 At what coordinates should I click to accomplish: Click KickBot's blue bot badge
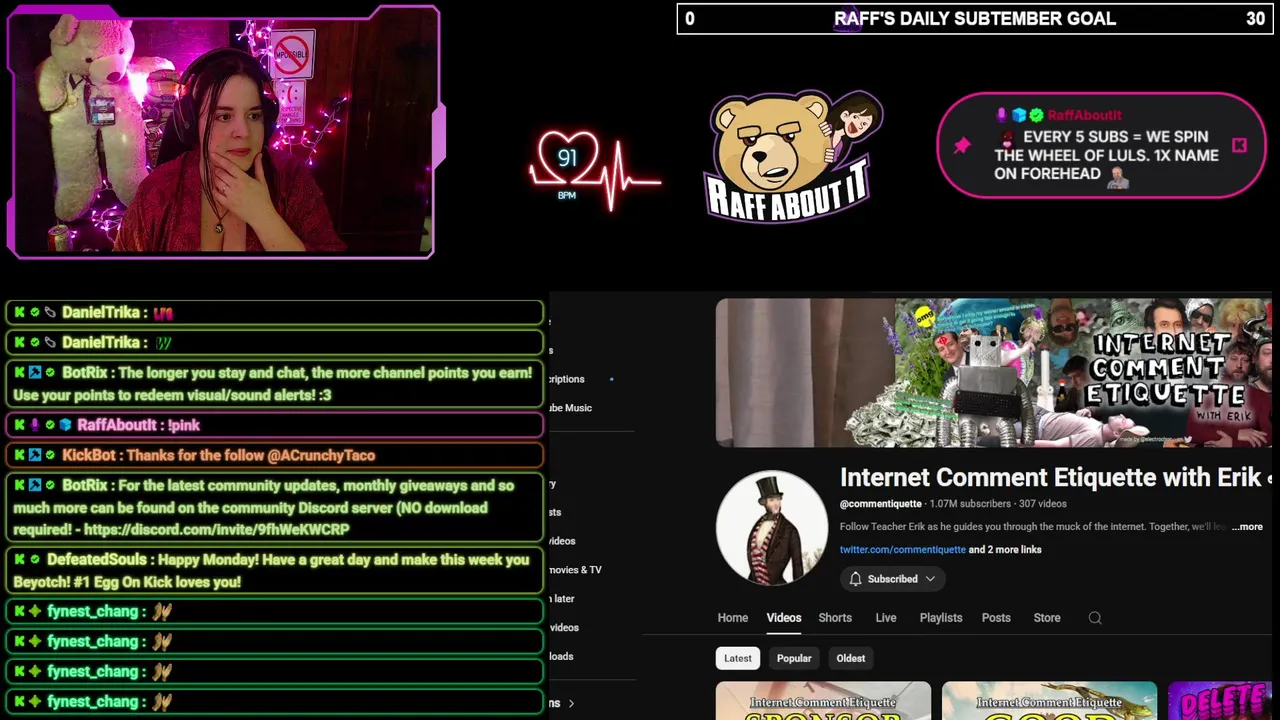(35, 455)
